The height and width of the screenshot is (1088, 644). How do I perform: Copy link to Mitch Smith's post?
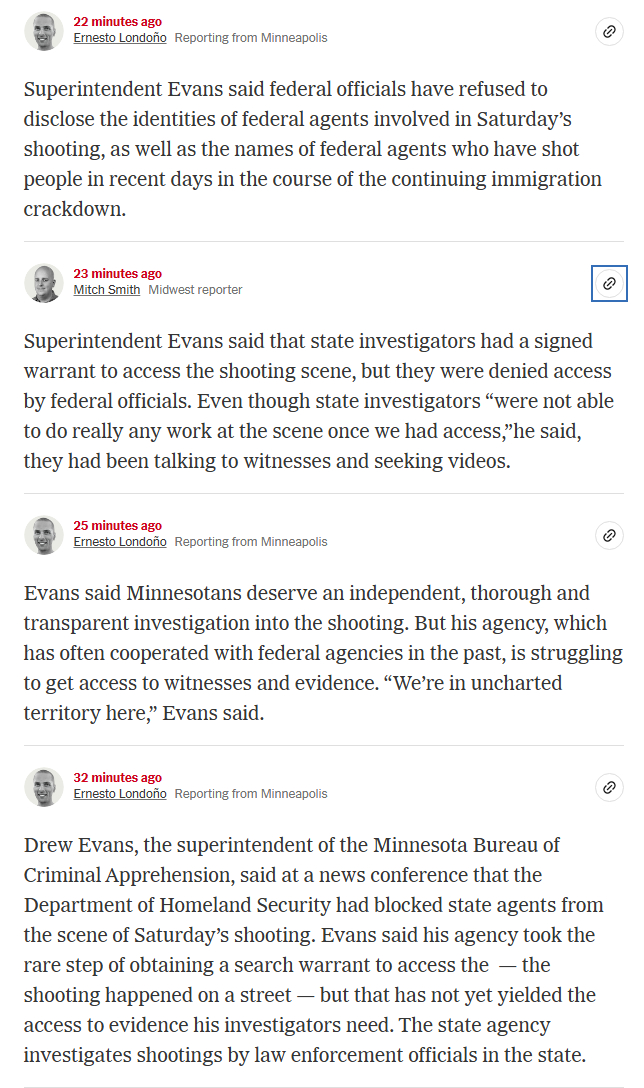click(609, 283)
